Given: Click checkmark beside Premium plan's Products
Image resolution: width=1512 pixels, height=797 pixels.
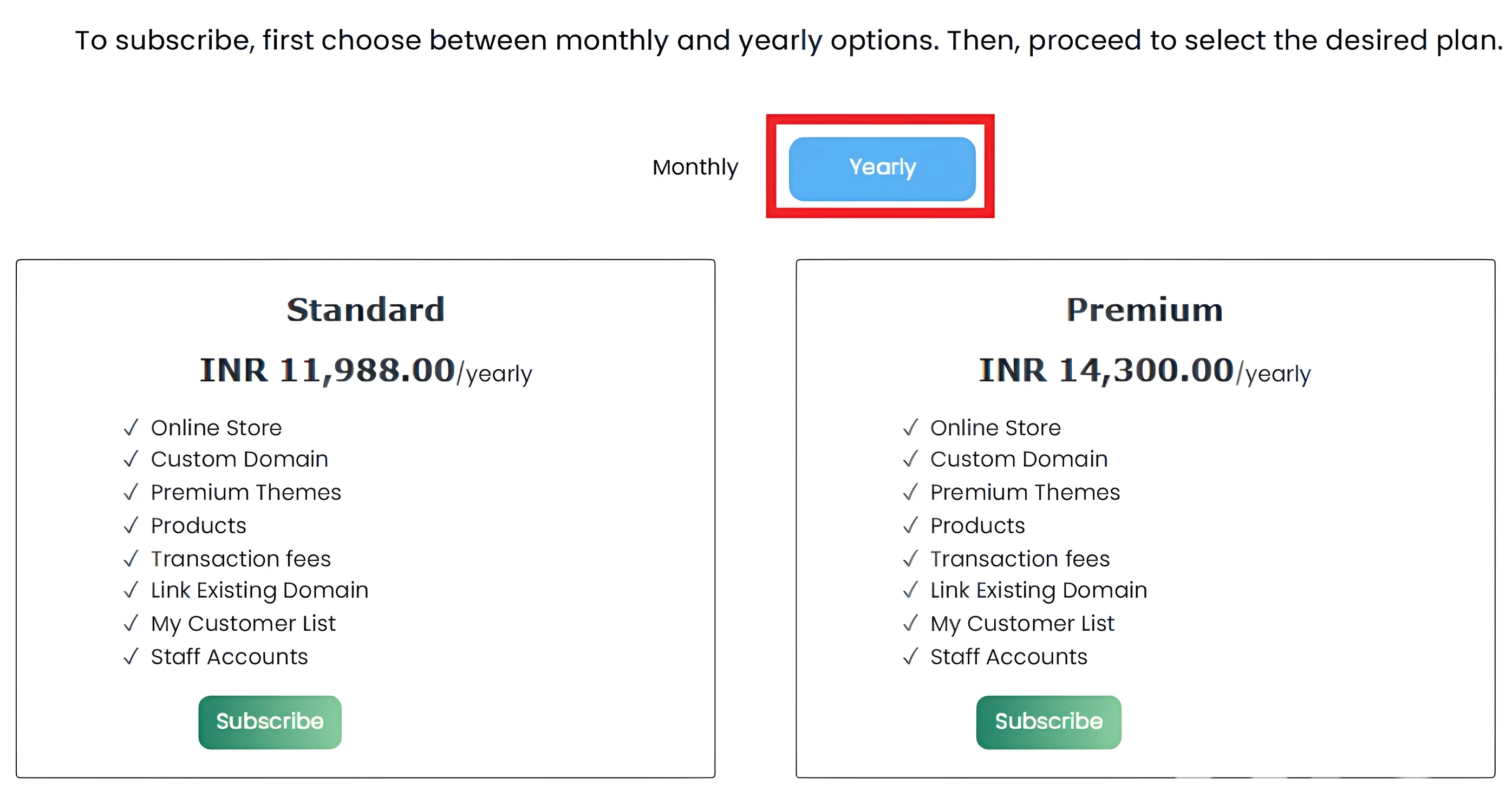Looking at the screenshot, I should (910, 525).
